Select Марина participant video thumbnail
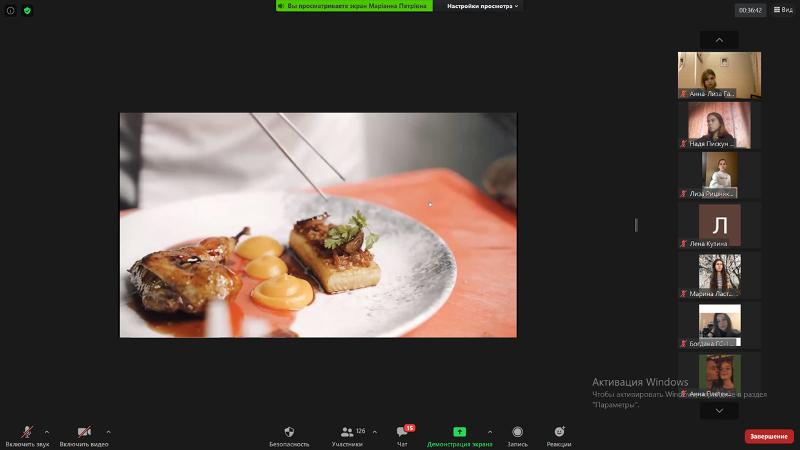This screenshot has height=450, width=800. pos(719,275)
